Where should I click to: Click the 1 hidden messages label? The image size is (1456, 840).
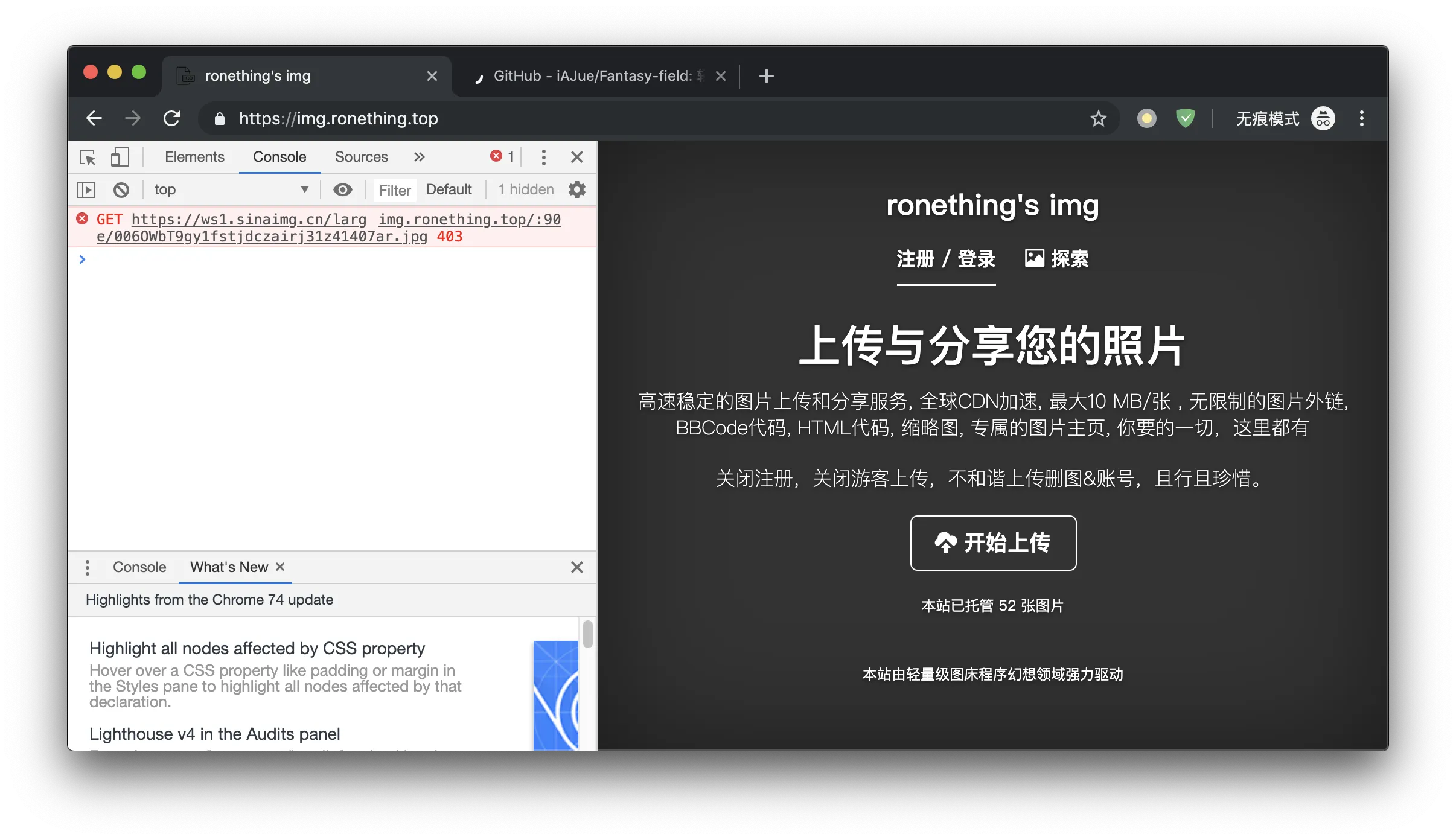[x=525, y=189]
